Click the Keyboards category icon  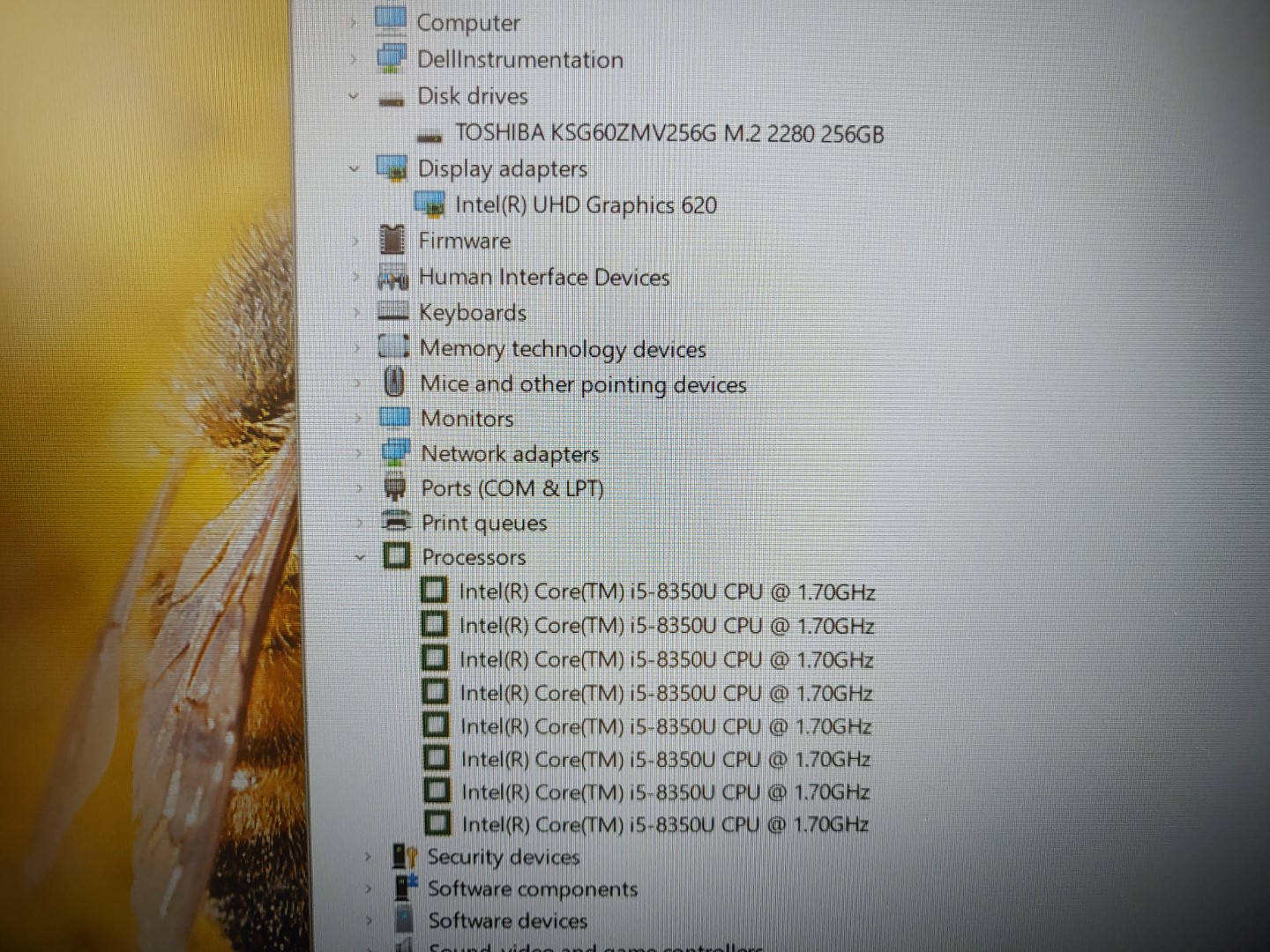click(393, 311)
